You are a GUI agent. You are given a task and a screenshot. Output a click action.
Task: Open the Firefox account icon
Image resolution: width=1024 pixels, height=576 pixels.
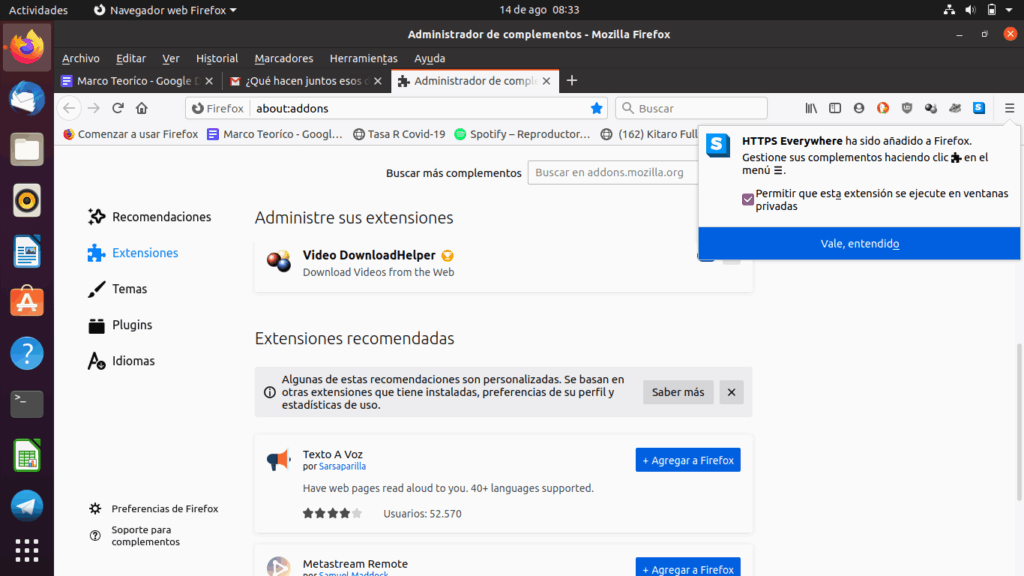[859, 108]
